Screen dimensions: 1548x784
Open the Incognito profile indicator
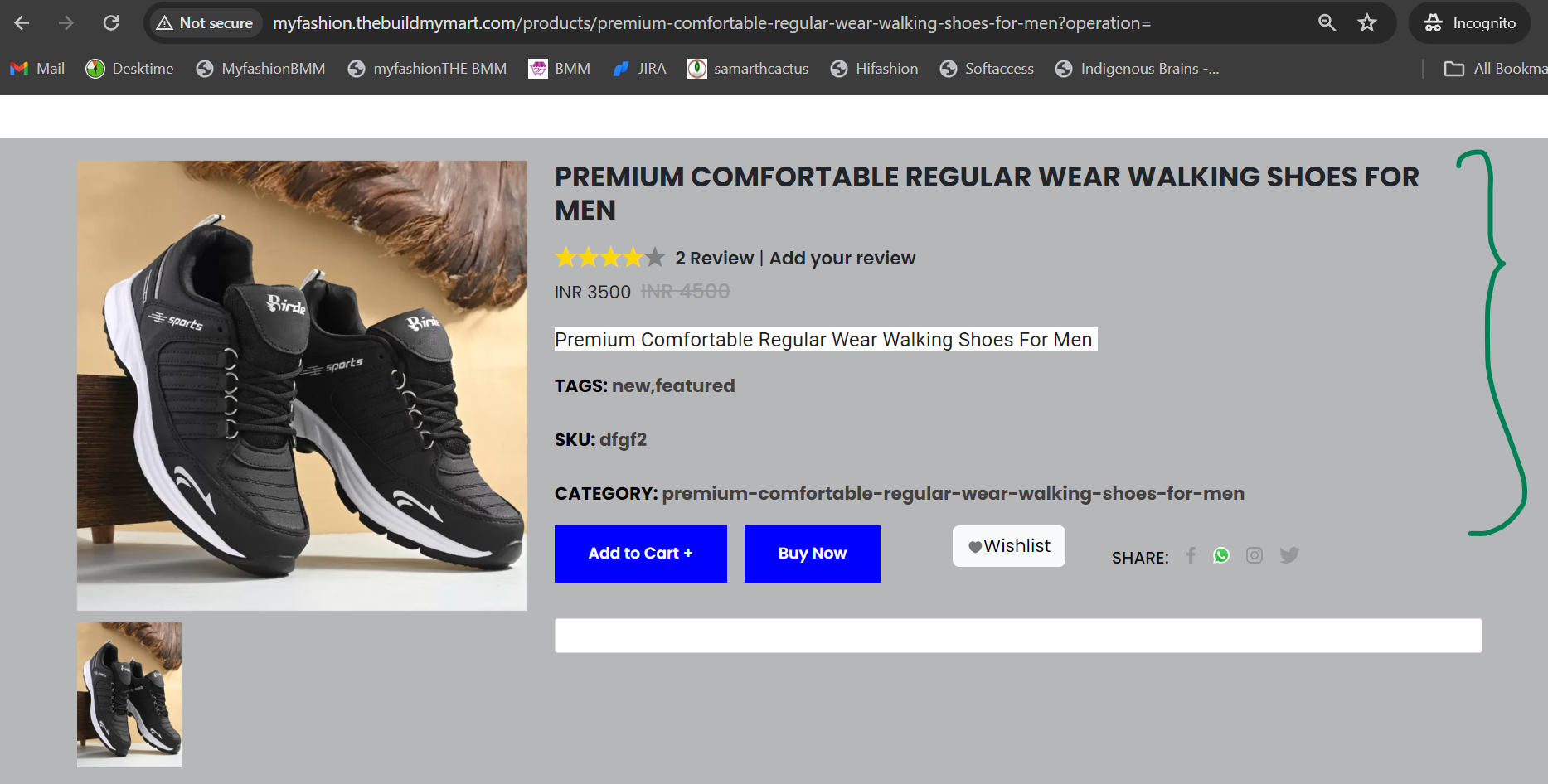[x=1471, y=23]
